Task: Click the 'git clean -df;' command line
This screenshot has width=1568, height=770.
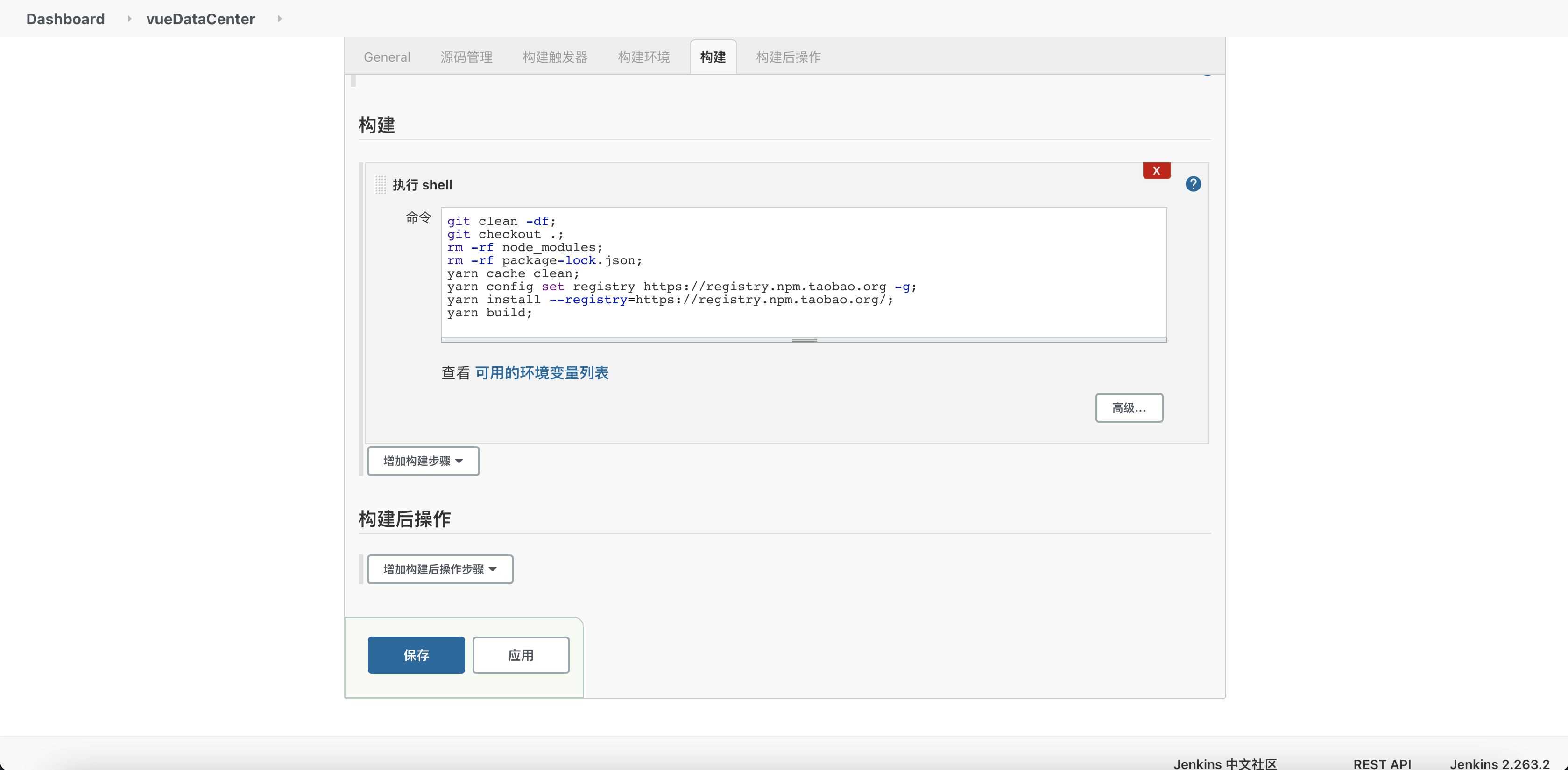Action: pos(501,221)
